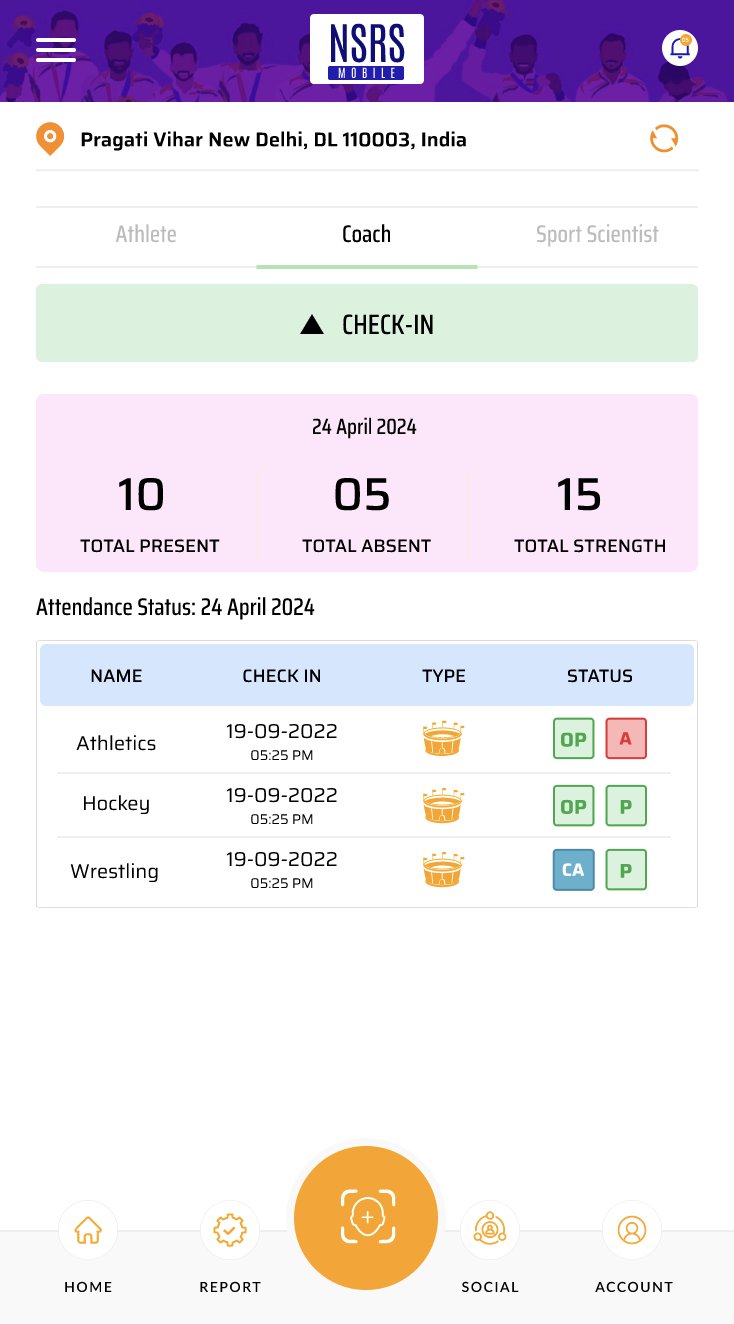Collapse the CHECK-IN section
Screen dimensions: 734x1324
(366, 324)
